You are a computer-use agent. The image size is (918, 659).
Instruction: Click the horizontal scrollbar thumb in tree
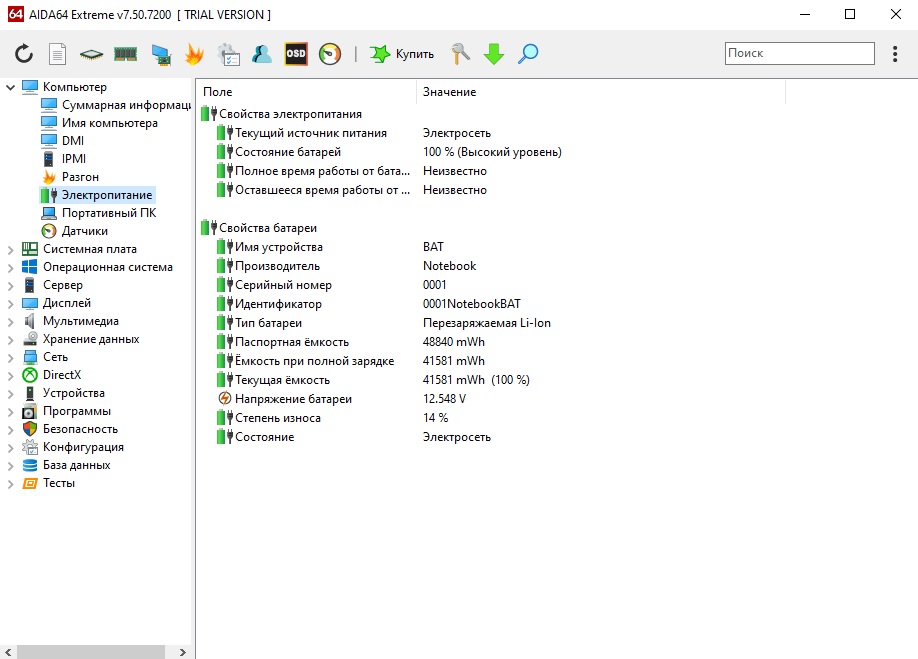tap(91, 652)
